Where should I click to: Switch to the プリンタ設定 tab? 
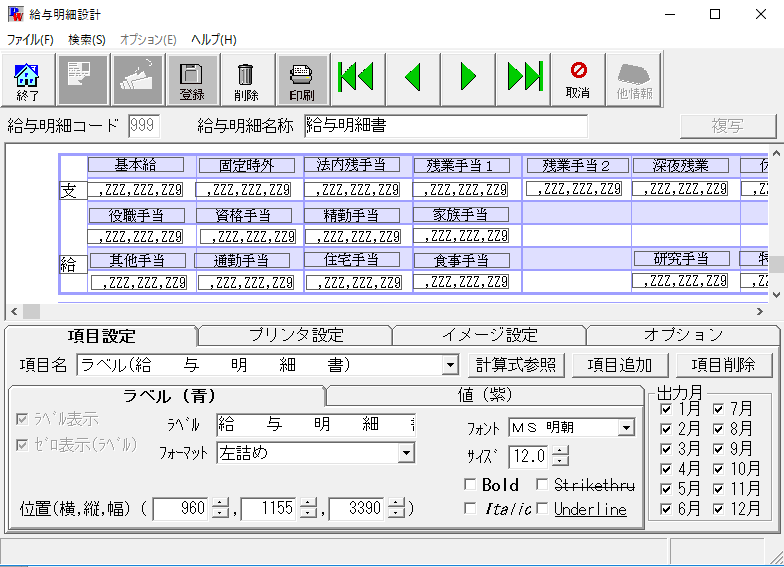pos(293,335)
